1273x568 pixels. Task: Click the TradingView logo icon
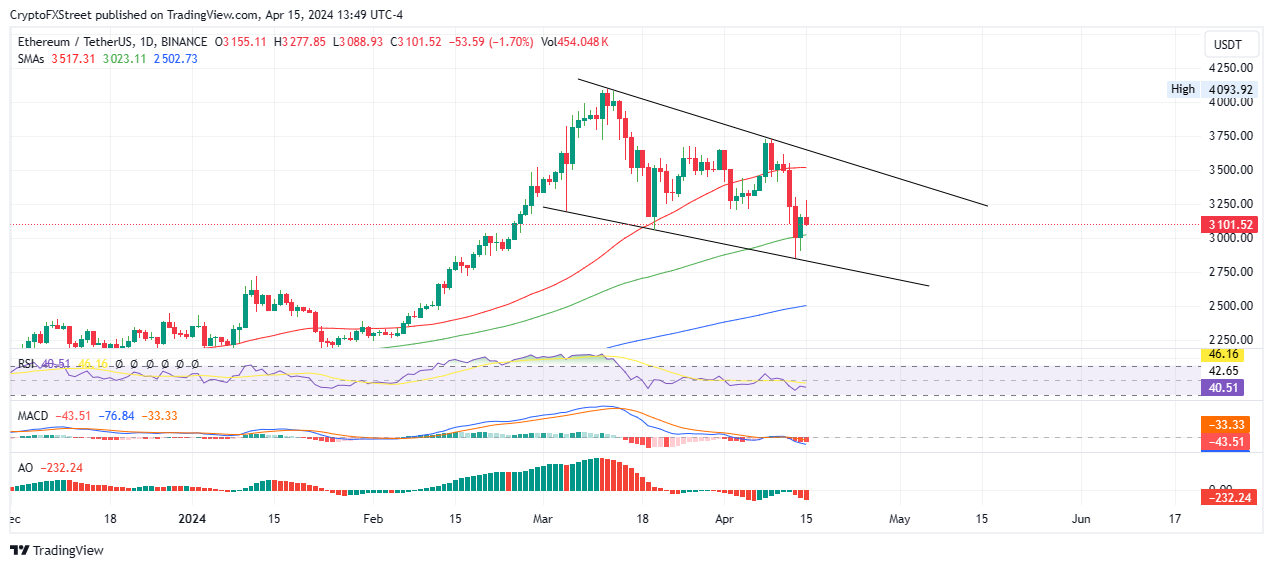click(19, 550)
